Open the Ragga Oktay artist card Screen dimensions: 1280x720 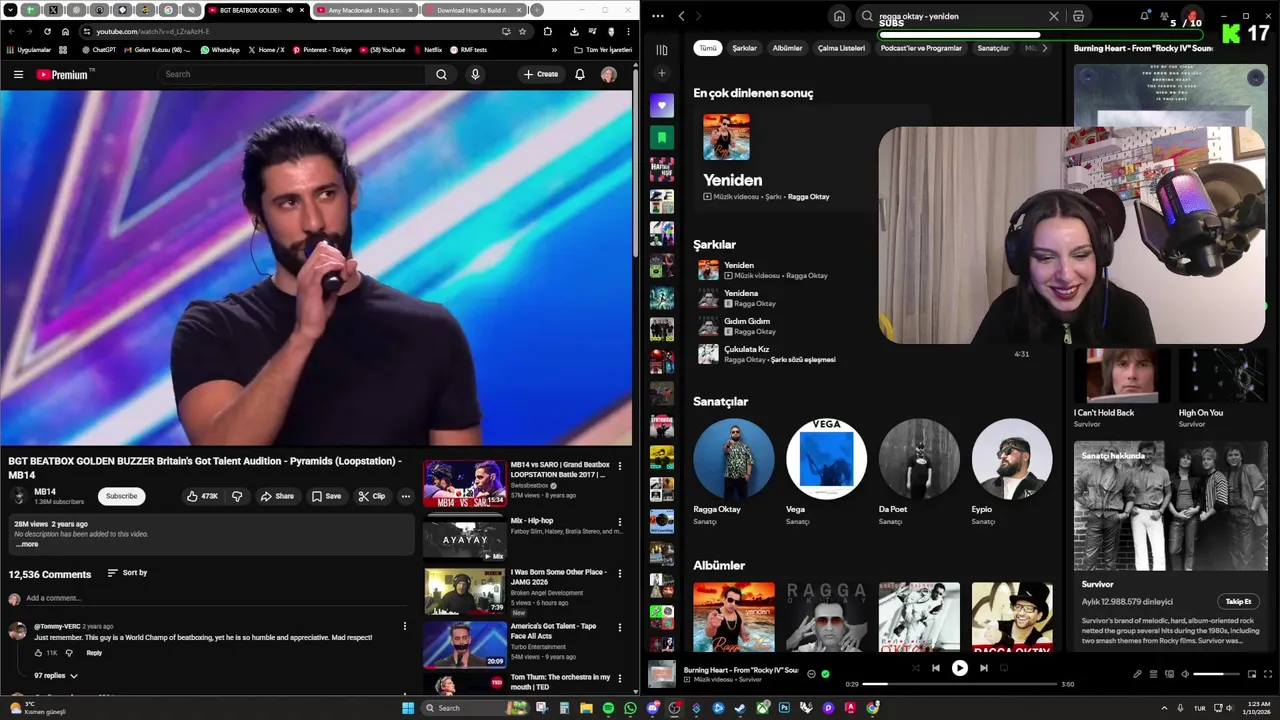click(733, 471)
